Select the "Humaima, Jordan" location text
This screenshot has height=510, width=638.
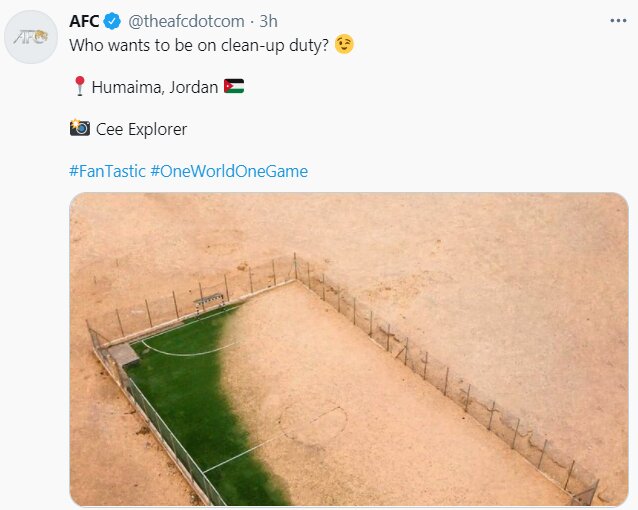click(154, 87)
